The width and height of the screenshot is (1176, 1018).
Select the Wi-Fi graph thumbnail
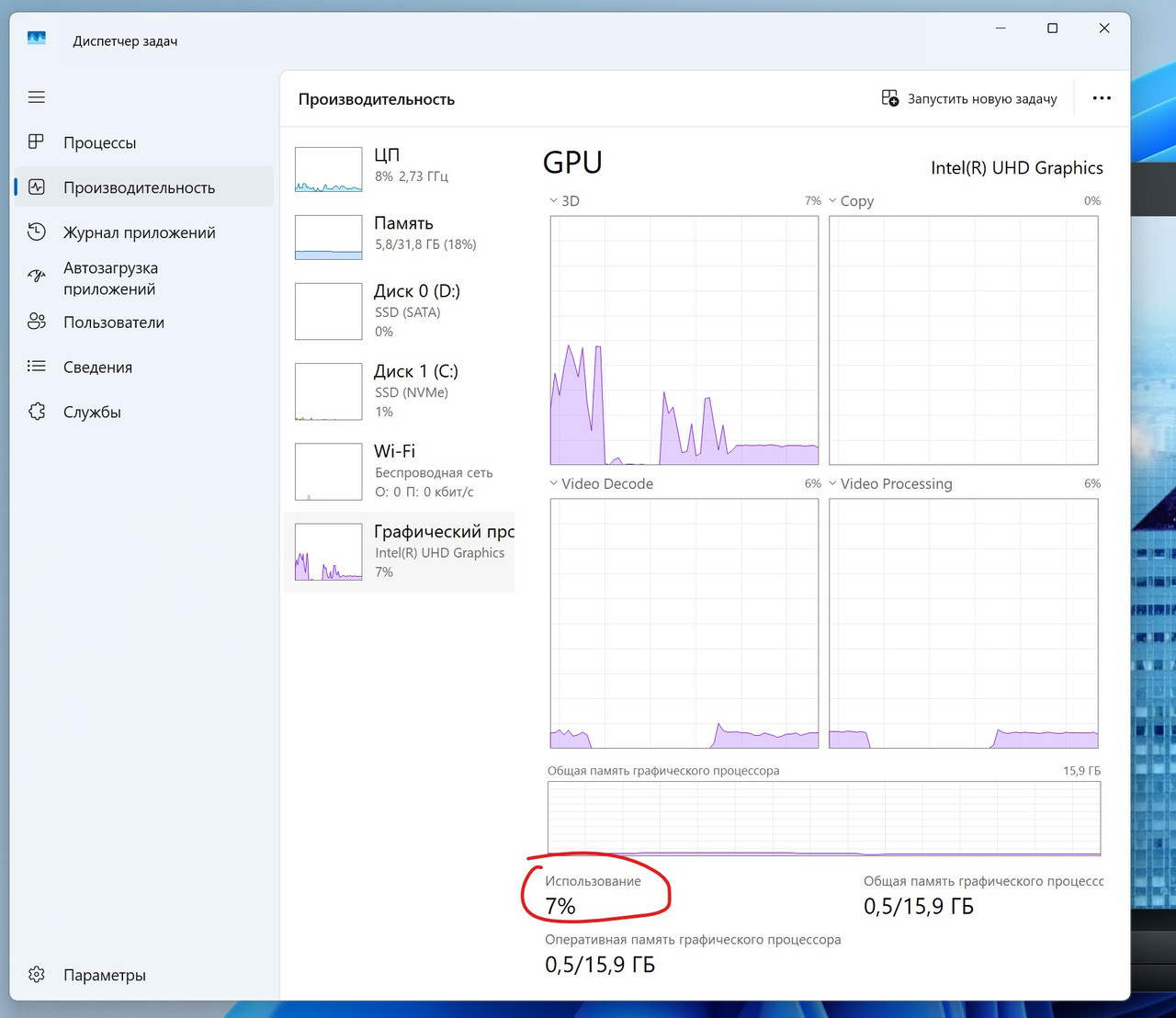[328, 471]
